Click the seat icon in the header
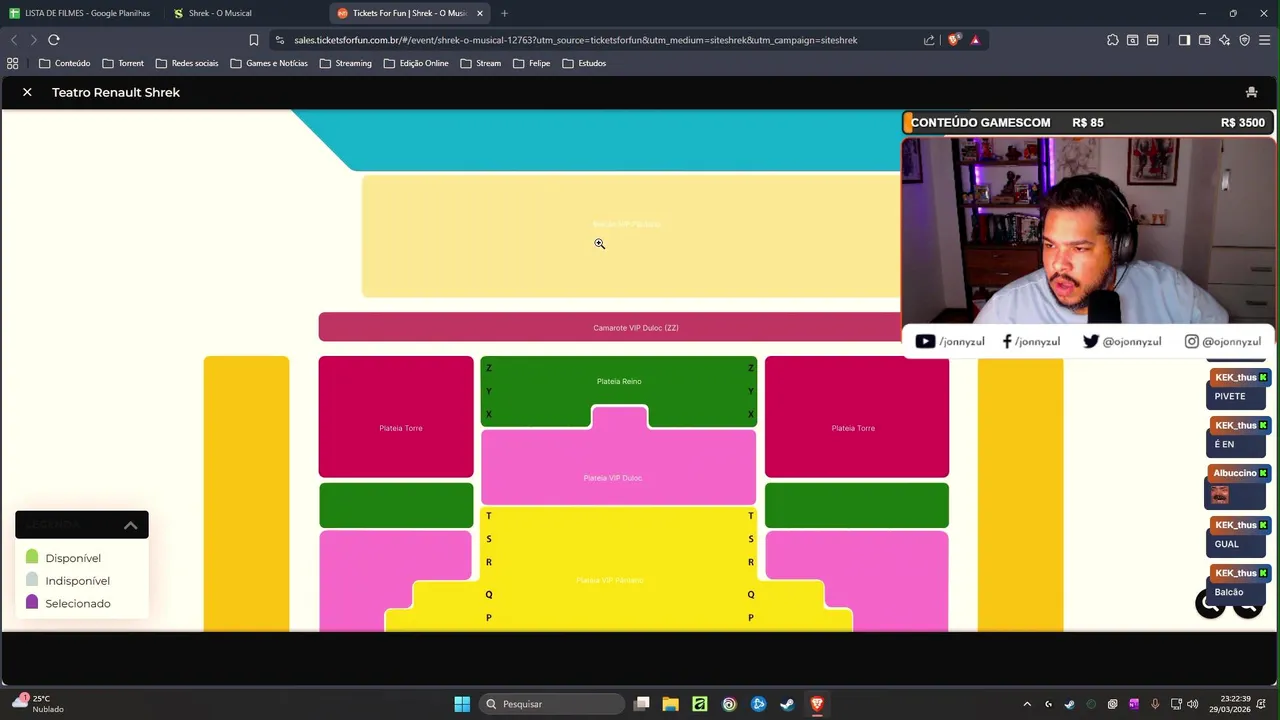 [1251, 92]
